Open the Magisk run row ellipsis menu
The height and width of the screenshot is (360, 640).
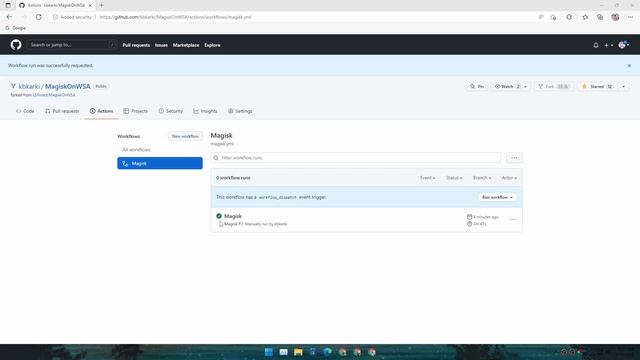(513, 220)
